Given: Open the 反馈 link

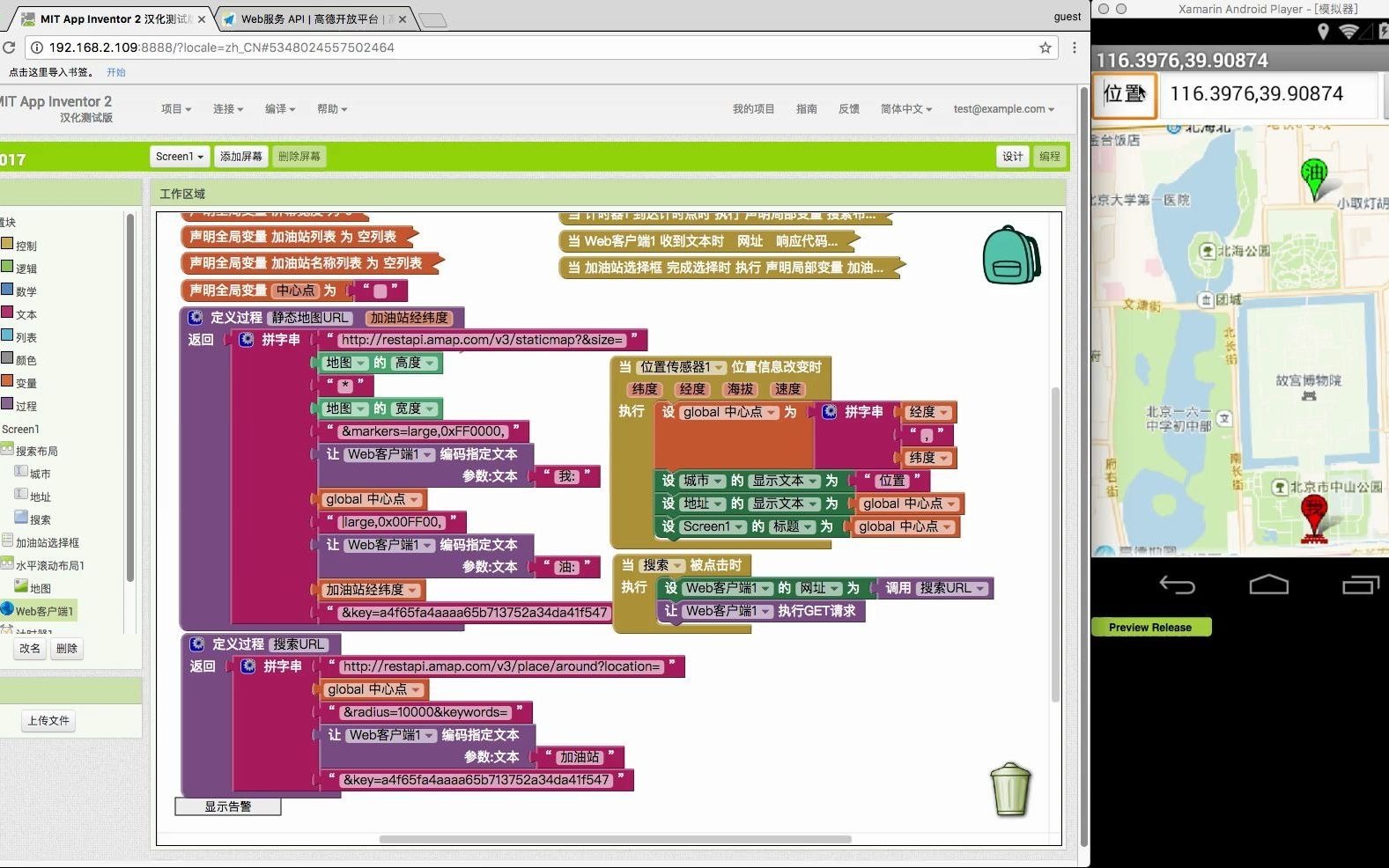Looking at the screenshot, I should (849, 109).
